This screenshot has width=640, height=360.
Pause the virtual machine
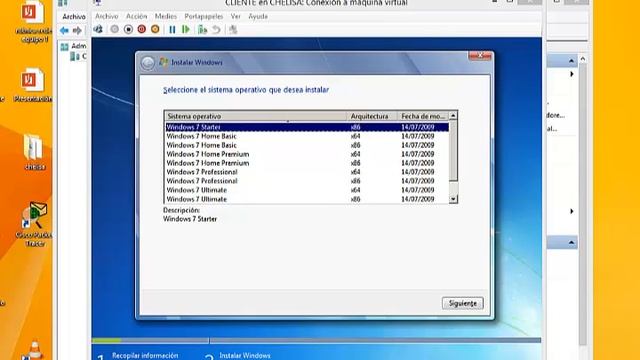[x=172, y=29]
